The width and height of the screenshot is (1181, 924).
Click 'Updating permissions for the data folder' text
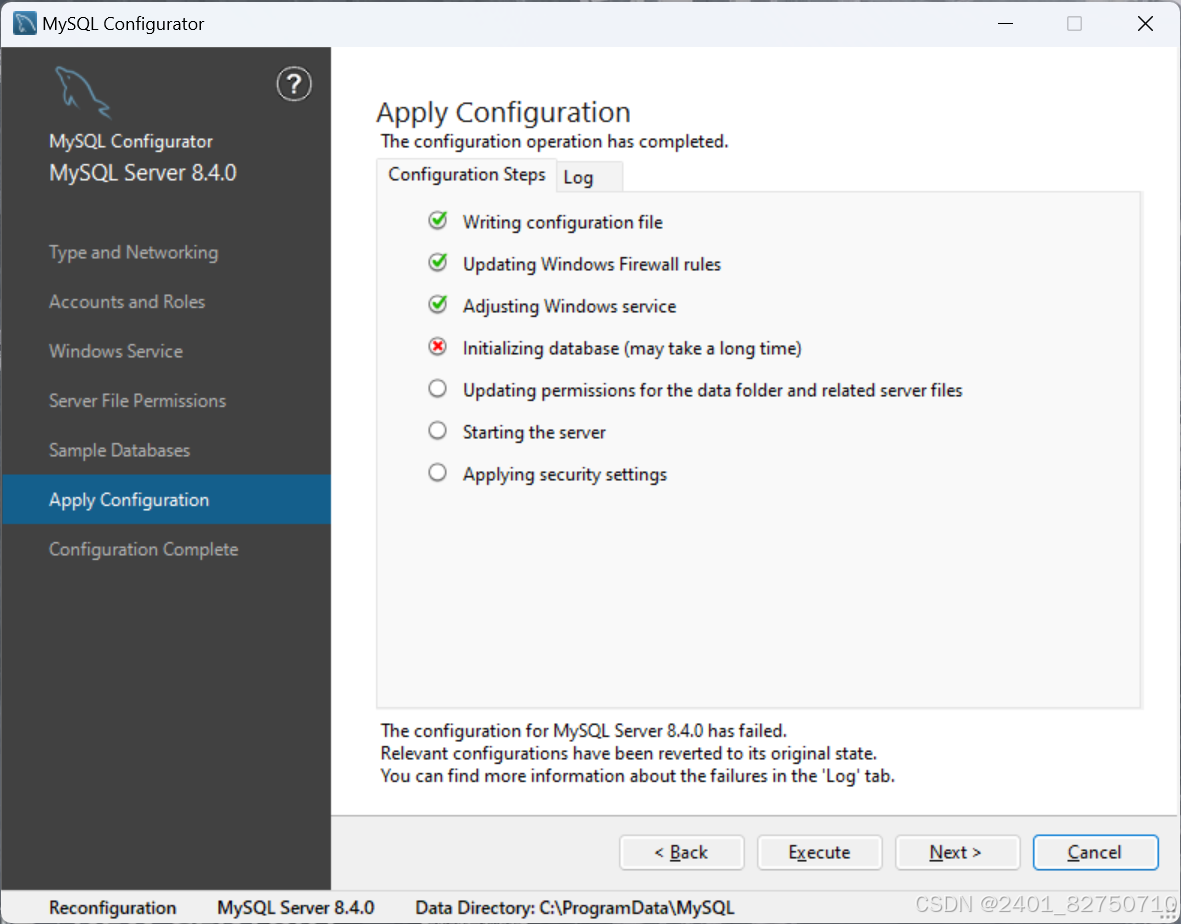tap(713, 390)
